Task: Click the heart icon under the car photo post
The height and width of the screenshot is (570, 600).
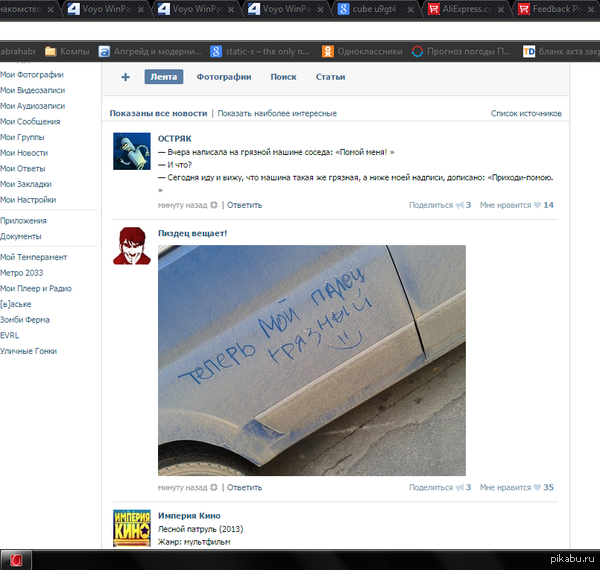Action: (535, 488)
